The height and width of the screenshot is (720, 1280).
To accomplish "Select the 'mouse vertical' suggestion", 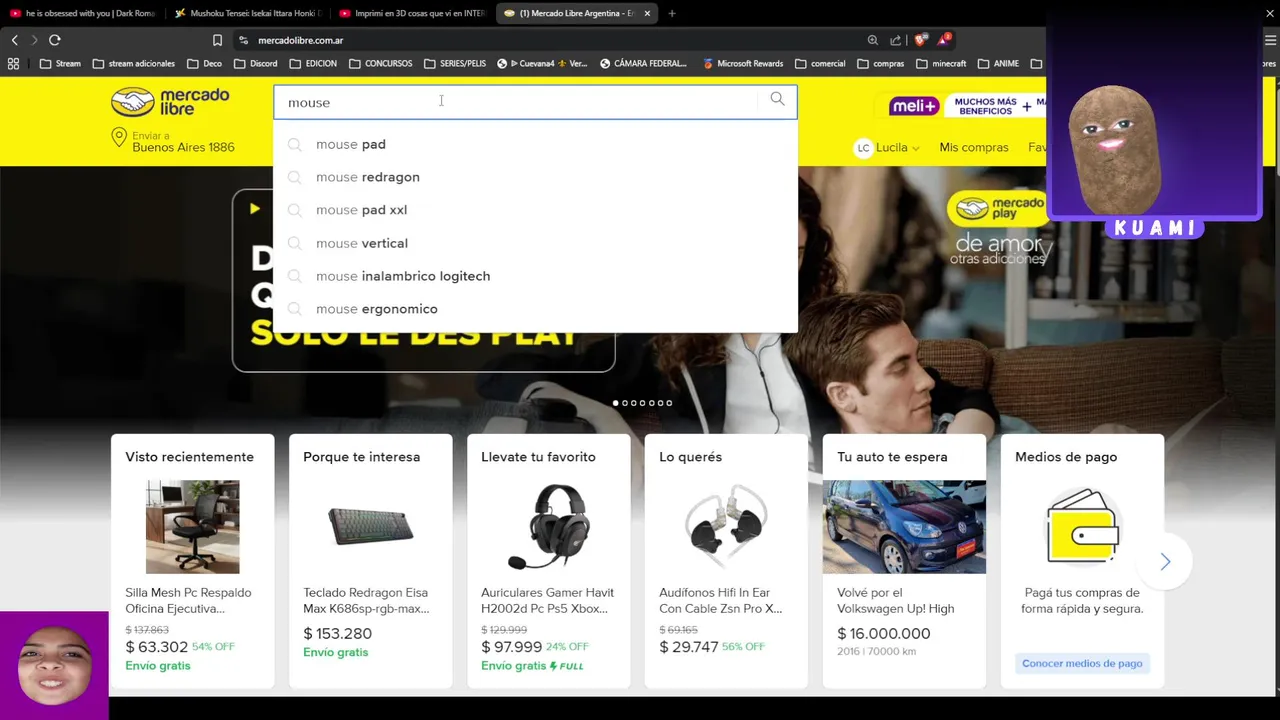I will click(x=535, y=243).
